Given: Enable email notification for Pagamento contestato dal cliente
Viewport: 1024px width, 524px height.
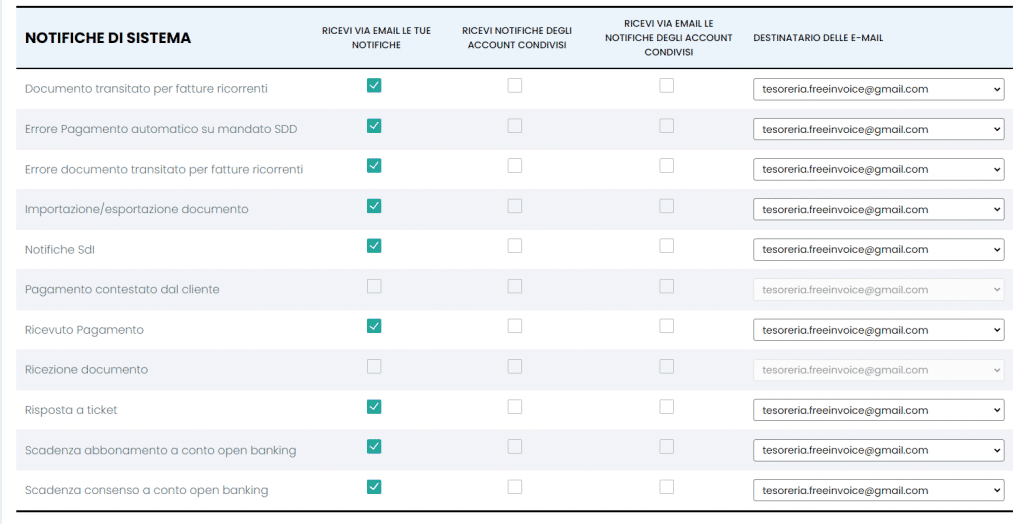Looking at the screenshot, I should (374, 286).
